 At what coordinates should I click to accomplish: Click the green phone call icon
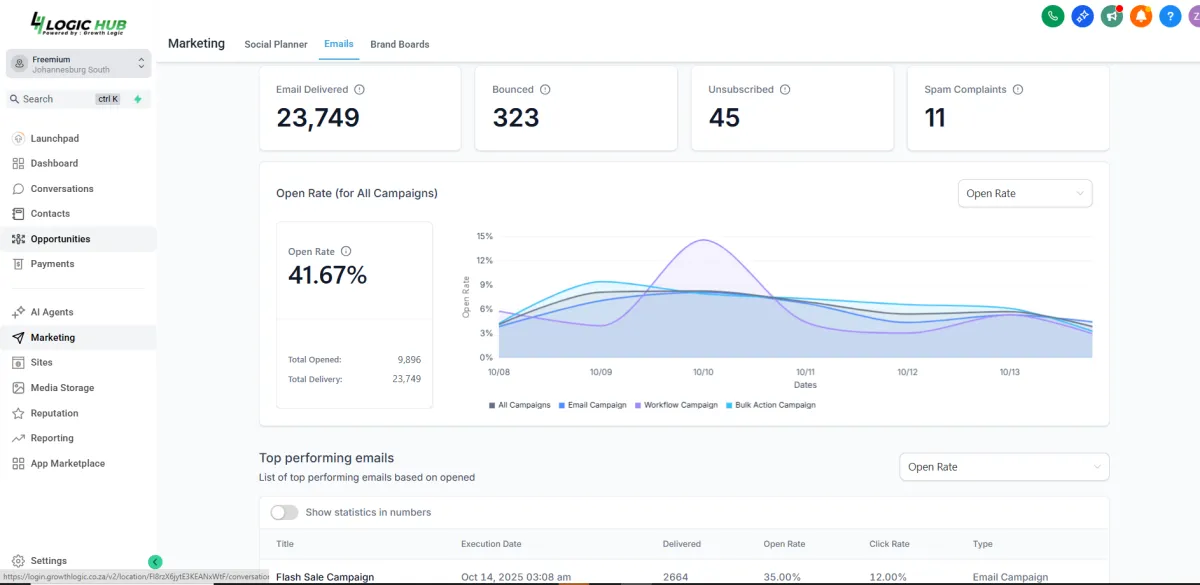(x=1052, y=16)
